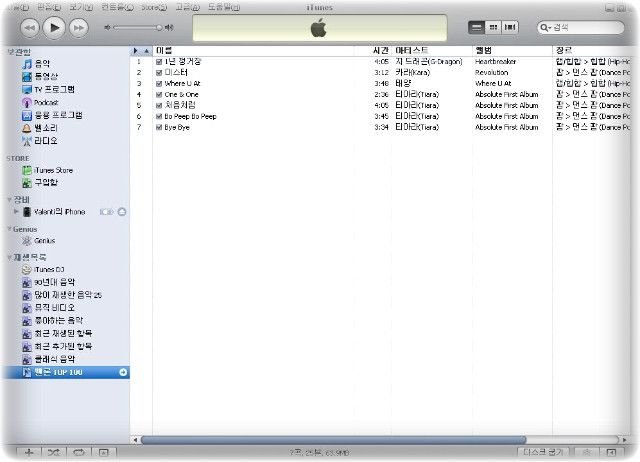Open the 도움말 help menu

224,7
